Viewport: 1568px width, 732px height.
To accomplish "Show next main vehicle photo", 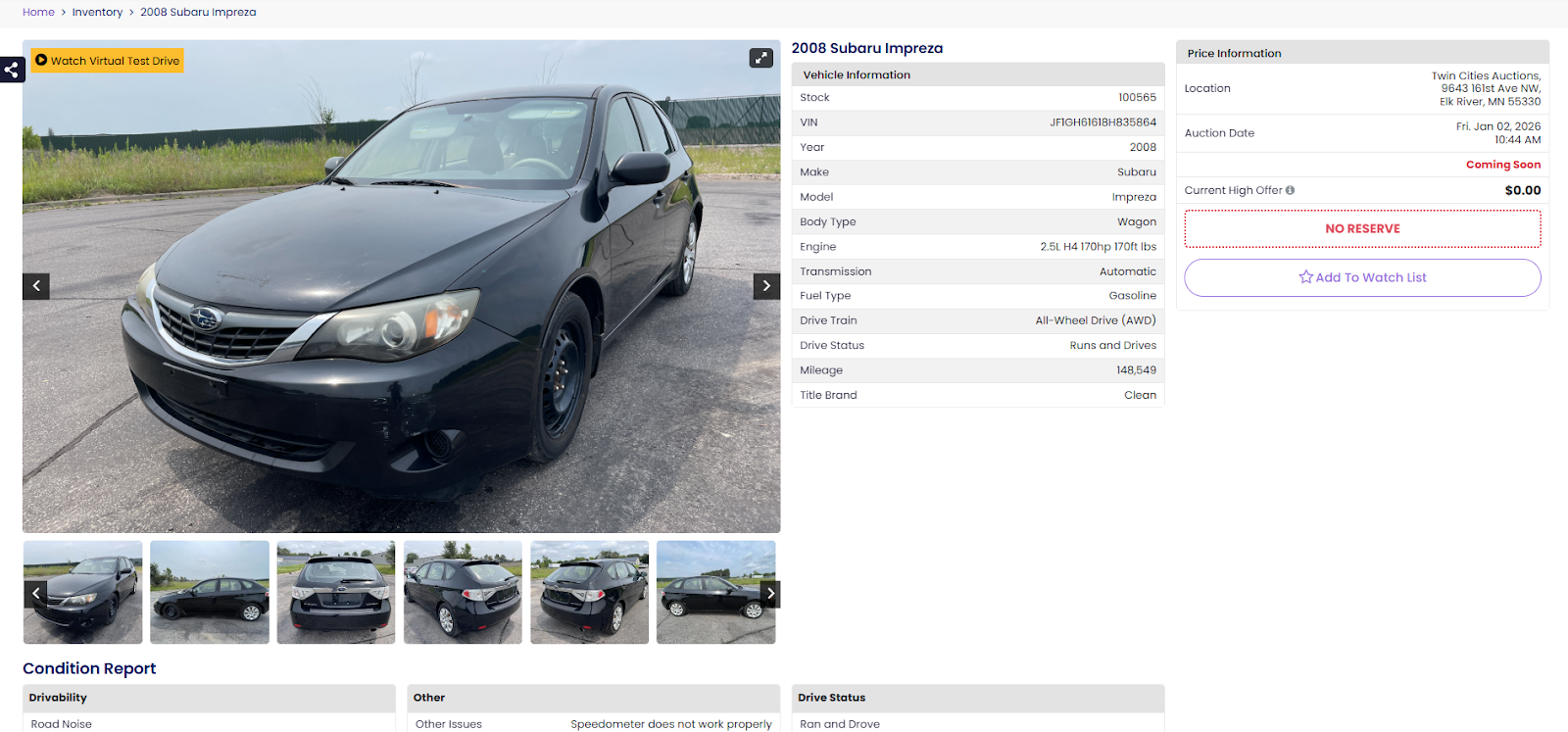I will [766, 286].
